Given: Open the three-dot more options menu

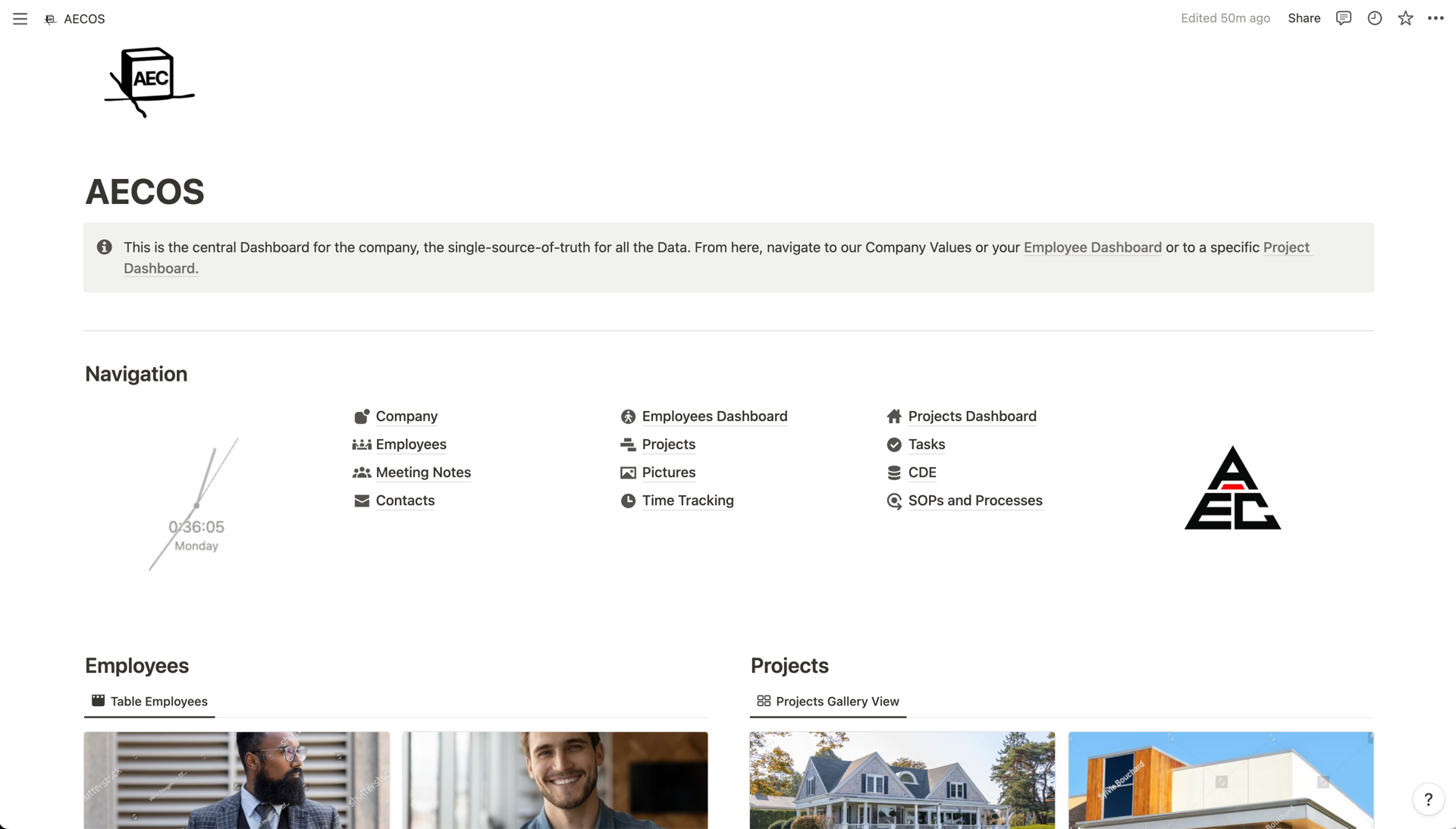Looking at the screenshot, I should [1436, 18].
